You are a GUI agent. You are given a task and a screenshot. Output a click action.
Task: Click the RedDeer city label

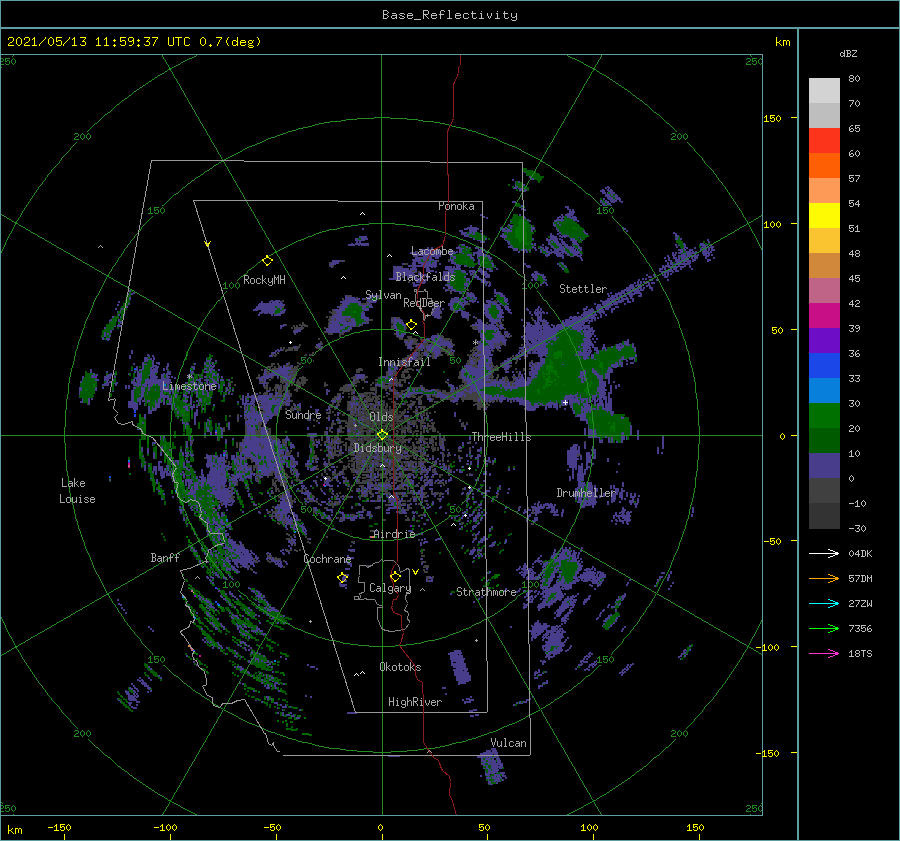(x=424, y=303)
